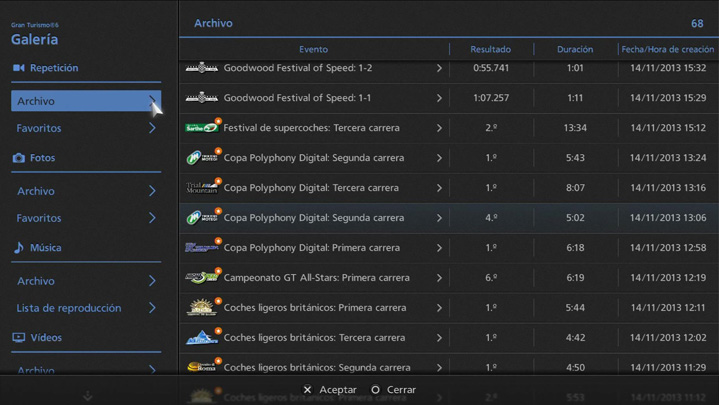This screenshot has width=719, height=405.
Task: Click the logo for Coches ligeros británicos: Primera carrera
Action: point(201,308)
